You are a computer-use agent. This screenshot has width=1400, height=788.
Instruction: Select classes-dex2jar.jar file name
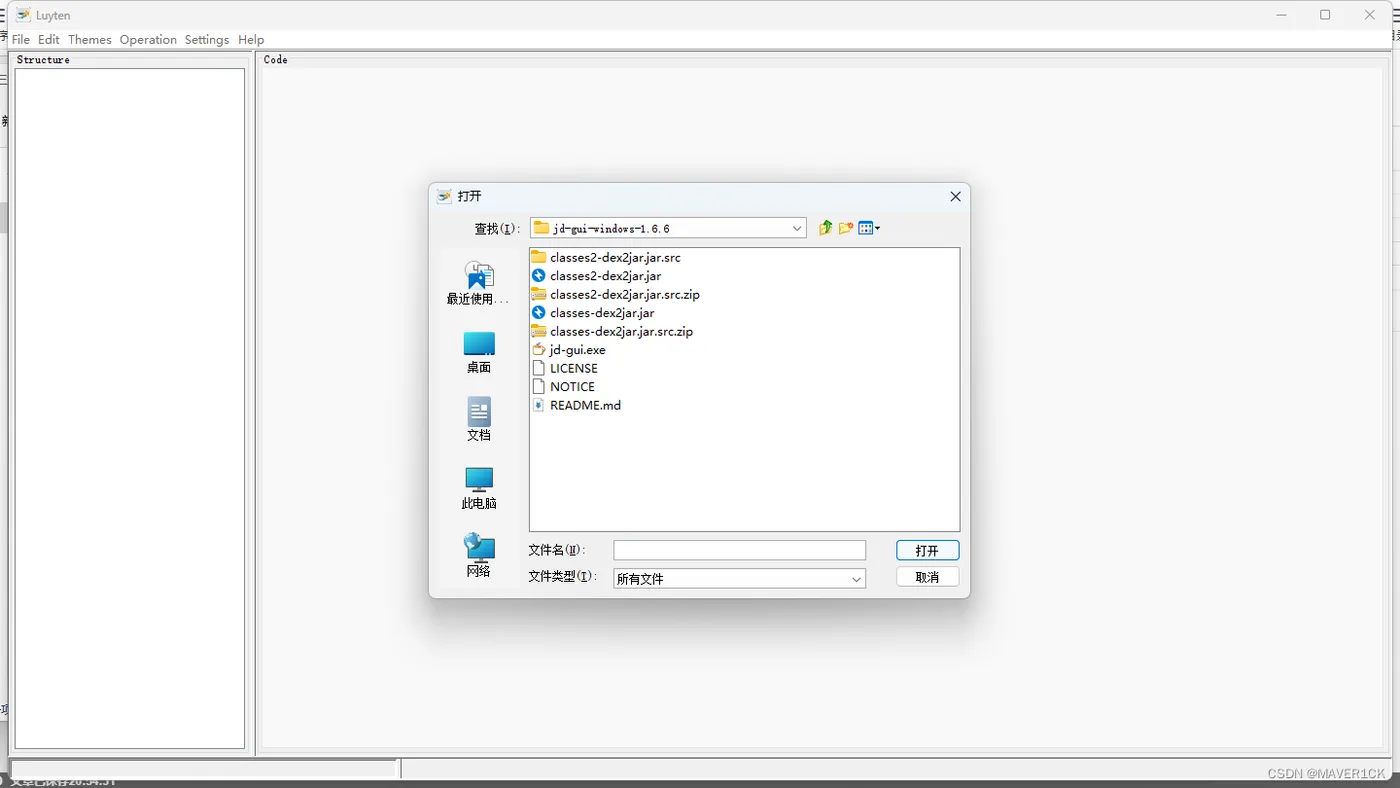[x=602, y=312]
